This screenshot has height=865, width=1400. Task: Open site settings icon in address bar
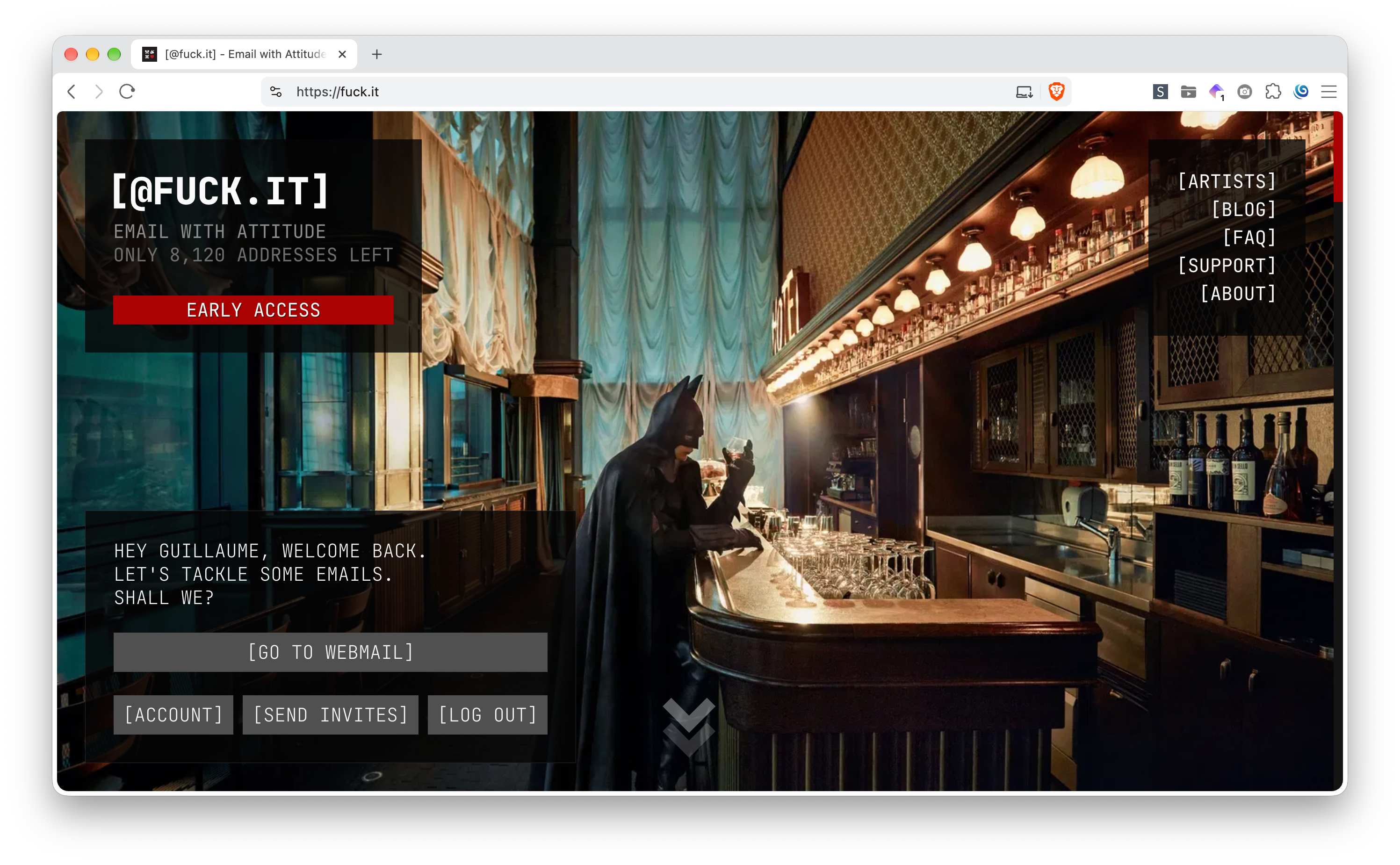coord(276,92)
